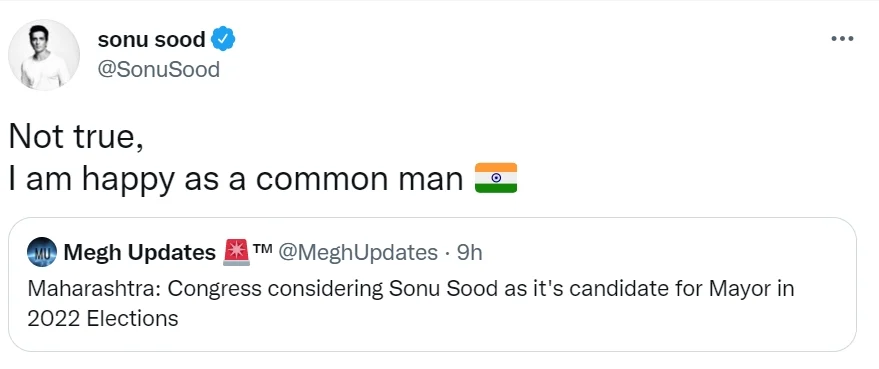The image size is (879, 369).
Task: Open the quoted tweet starting with Maharashtra
Action: 432,284
